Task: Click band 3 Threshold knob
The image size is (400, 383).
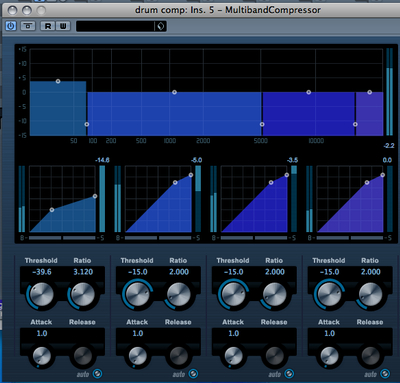Action: click(233, 294)
